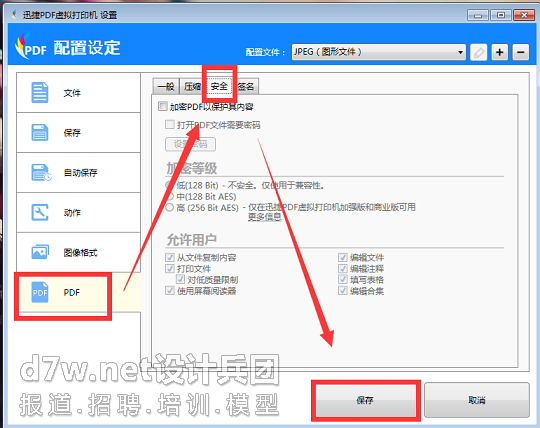The width and height of the screenshot is (540, 428).
Task: Select 高 (256 Bit AES) encryption level
Action: coord(169,208)
